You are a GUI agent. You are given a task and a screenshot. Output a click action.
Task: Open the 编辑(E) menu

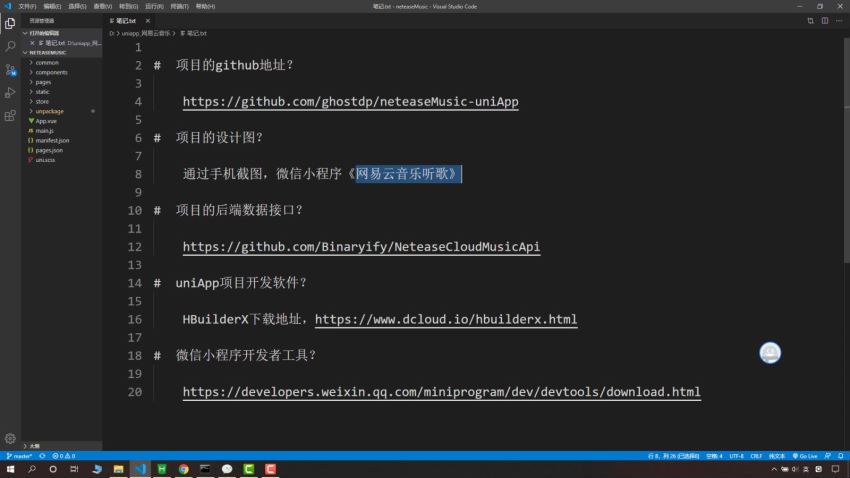click(x=52, y=7)
